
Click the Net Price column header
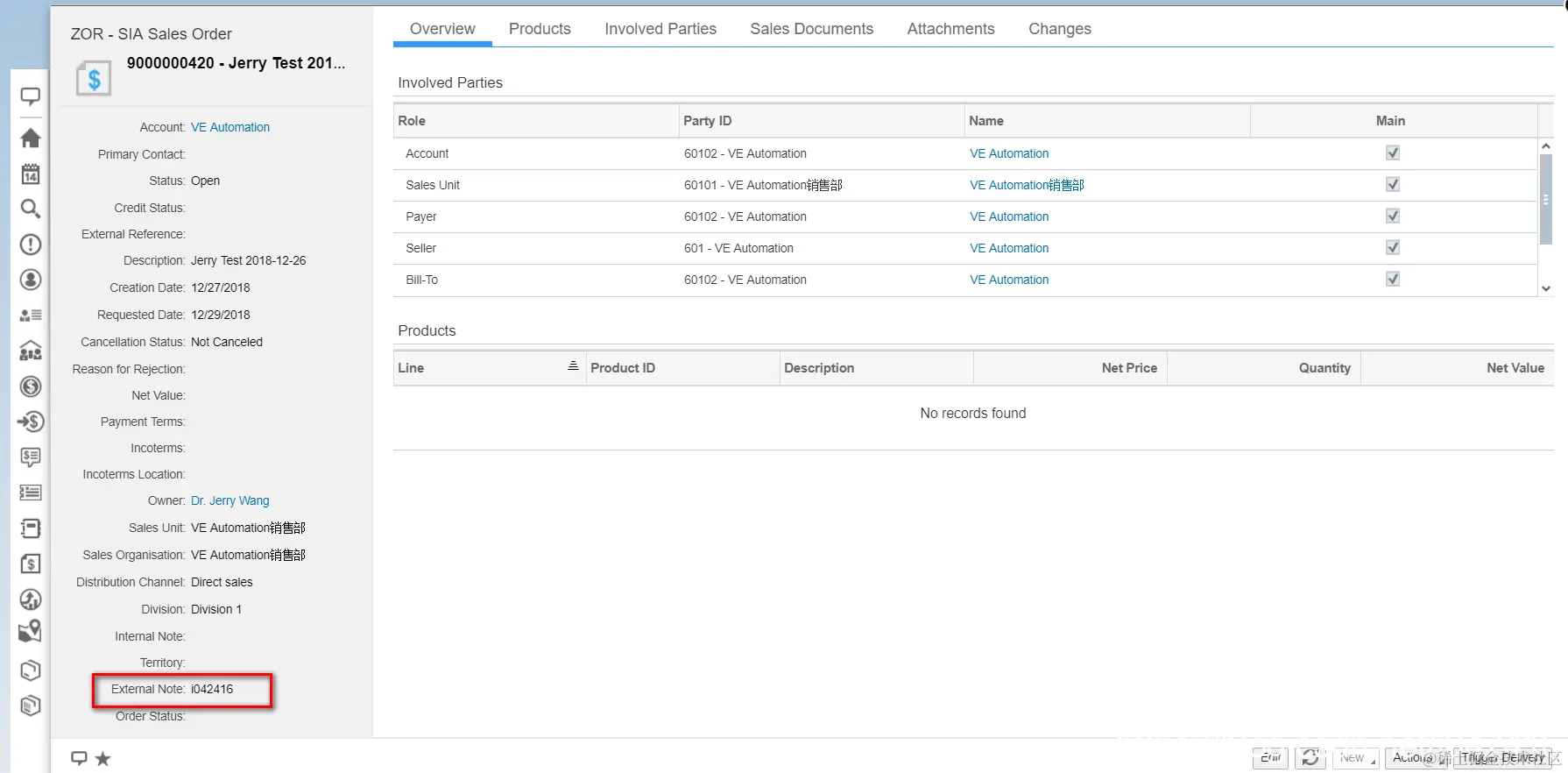coord(1070,368)
